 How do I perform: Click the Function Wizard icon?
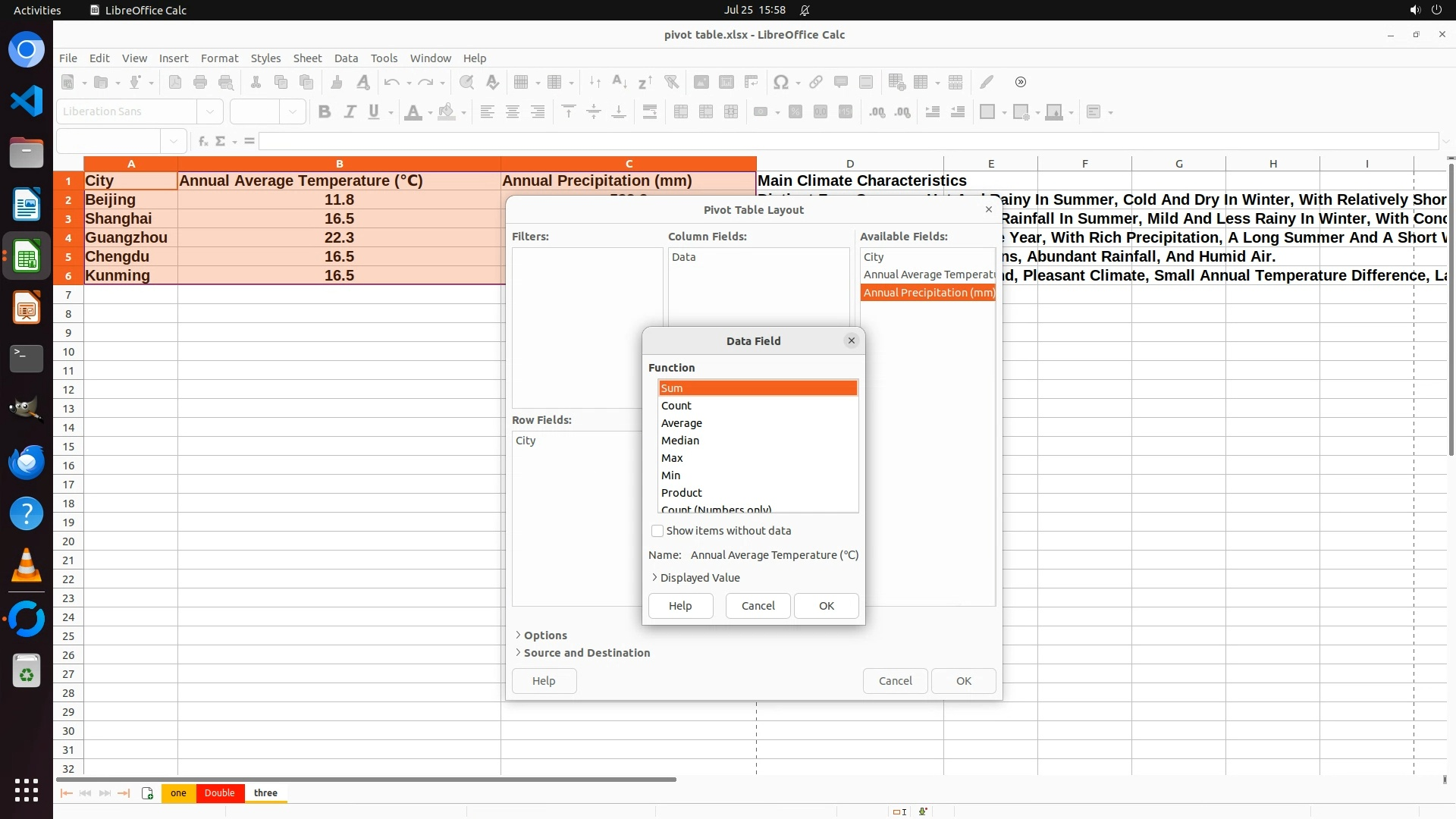coord(202,141)
